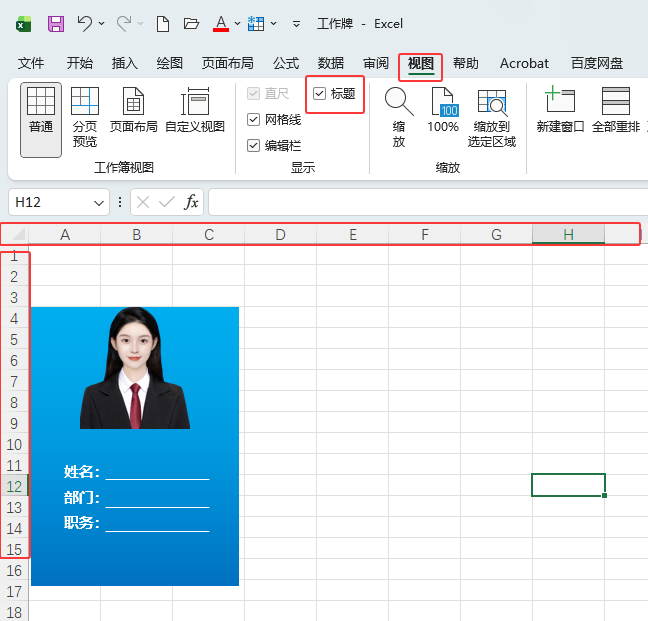Select column H header
The height and width of the screenshot is (621, 648).
click(568, 235)
